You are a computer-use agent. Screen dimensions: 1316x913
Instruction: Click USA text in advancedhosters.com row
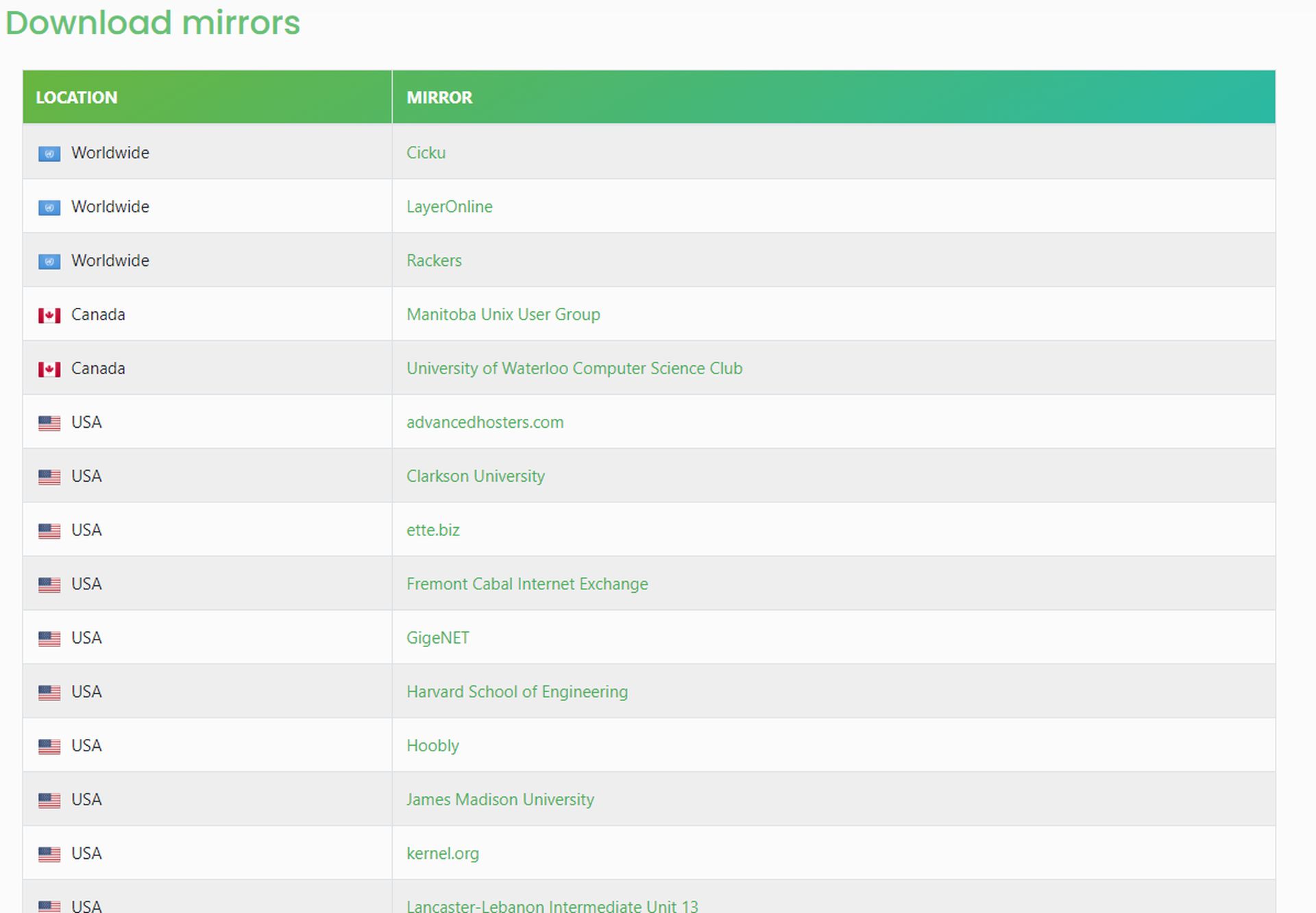click(86, 422)
